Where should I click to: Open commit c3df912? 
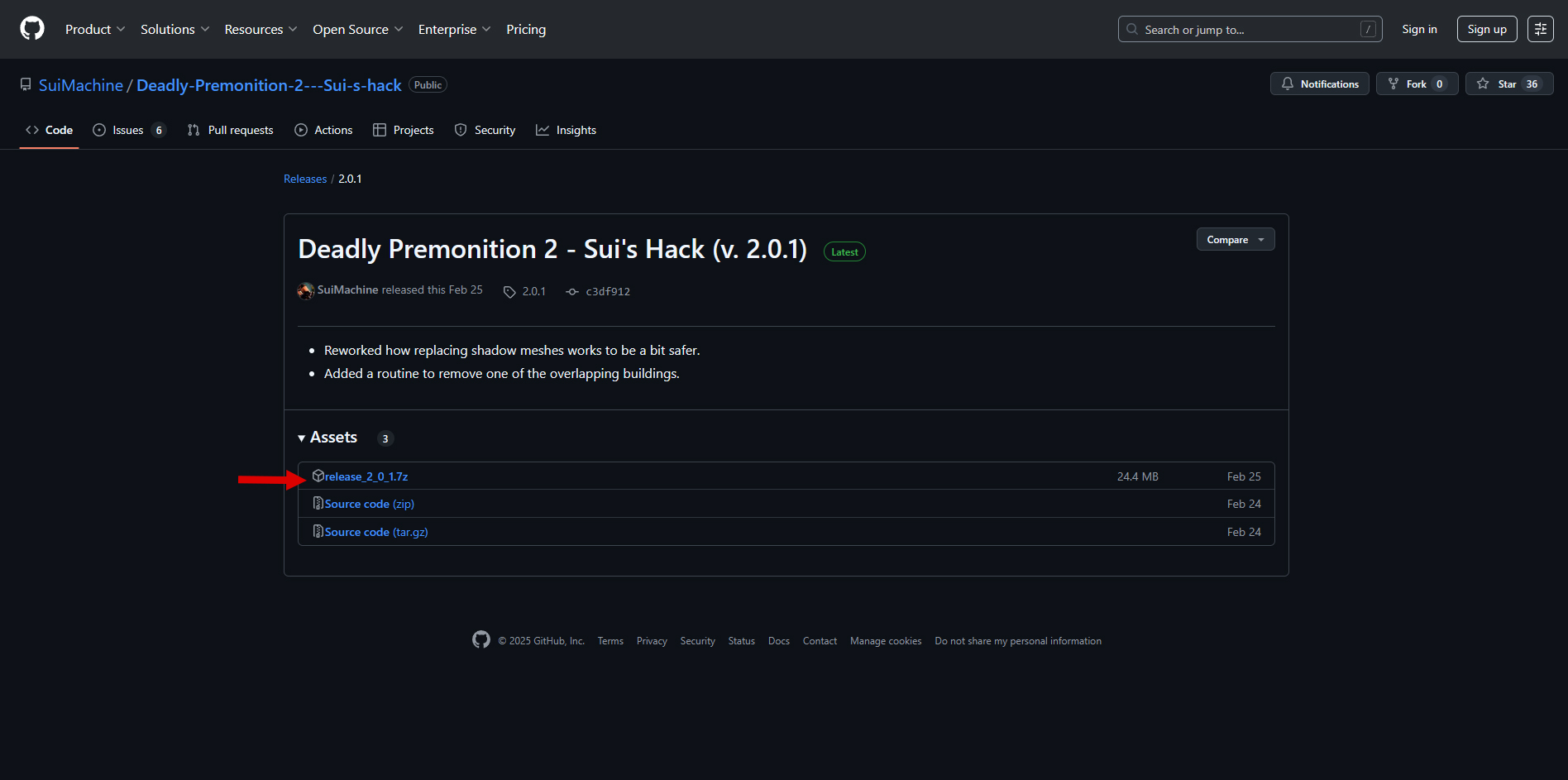[x=607, y=292]
